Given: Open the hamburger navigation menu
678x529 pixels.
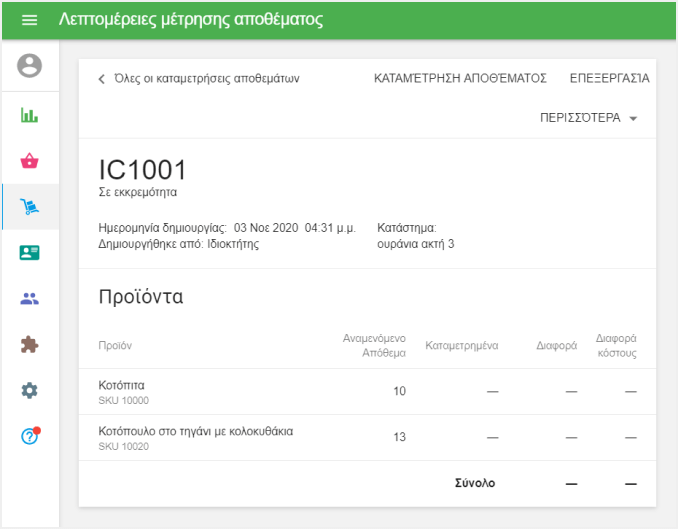Looking at the screenshot, I should tap(29, 20).
